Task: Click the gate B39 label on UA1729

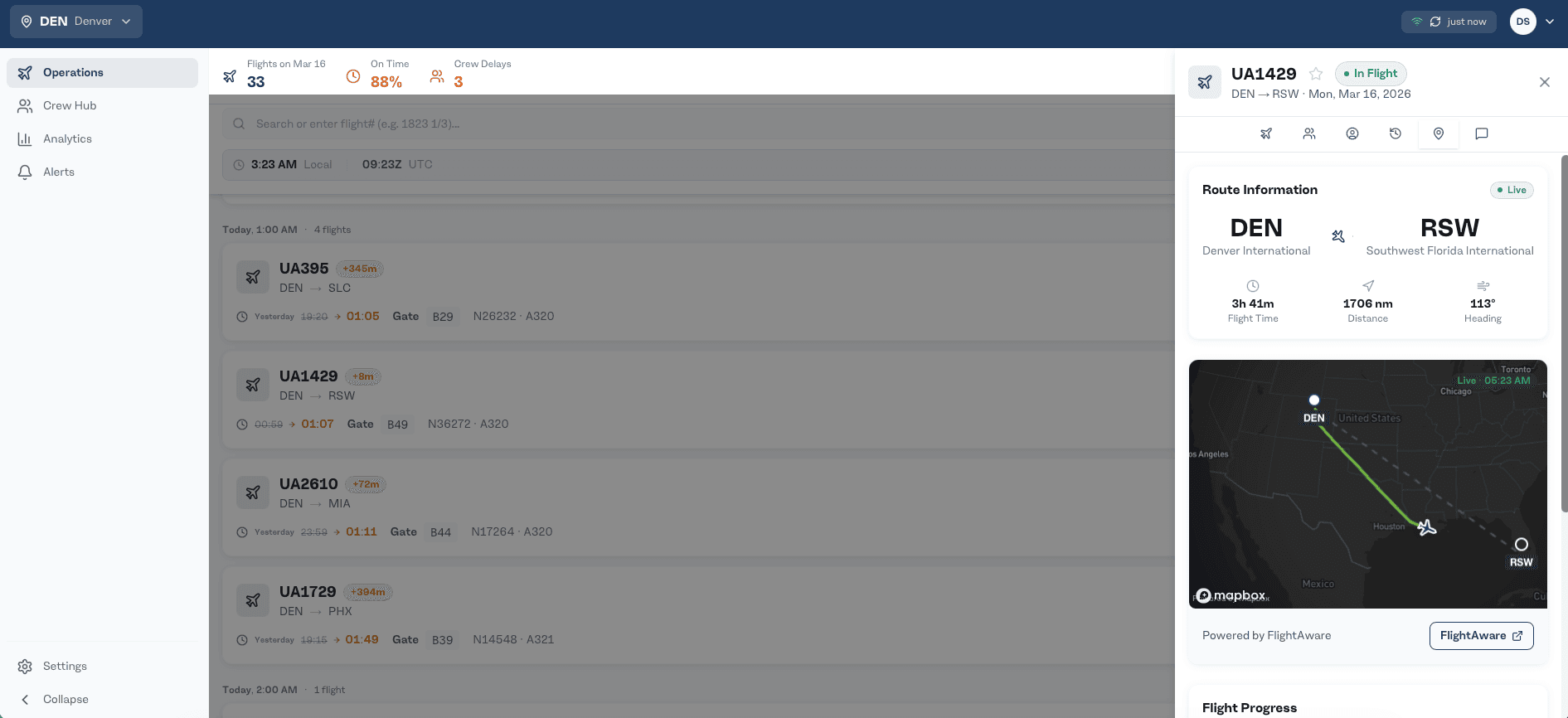Action: tap(443, 640)
